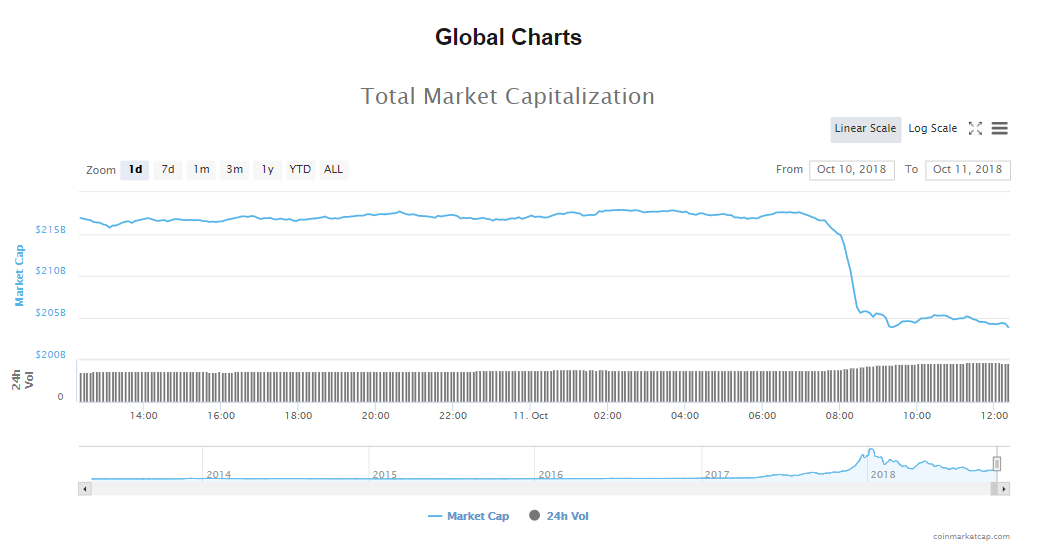This screenshot has width=1046, height=557.
Task: Toggle the Market Cap legend series
Action: pyautogui.click(x=468, y=516)
